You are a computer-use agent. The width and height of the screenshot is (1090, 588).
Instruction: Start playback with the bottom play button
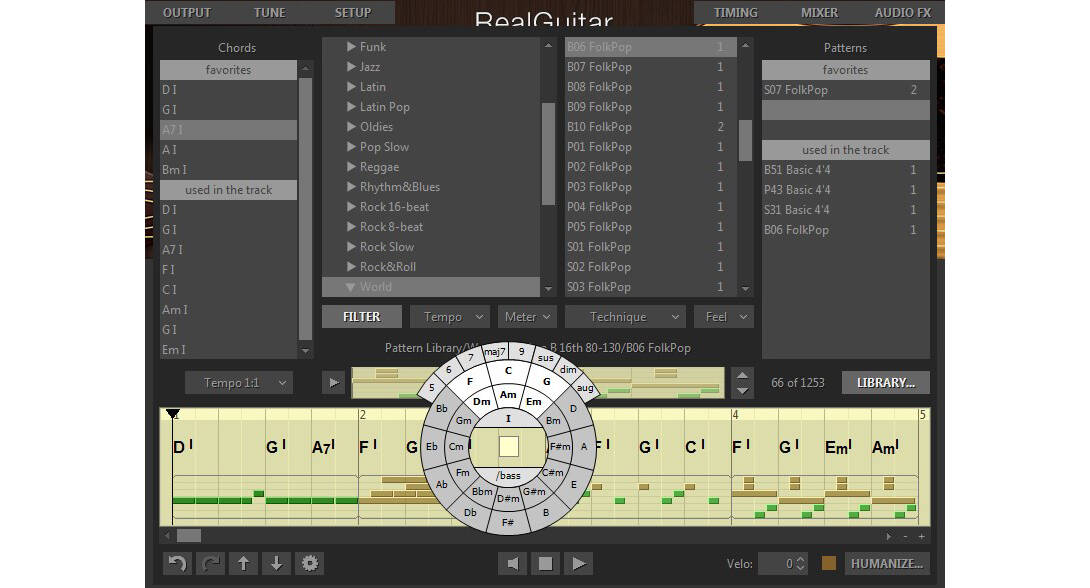pos(578,564)
